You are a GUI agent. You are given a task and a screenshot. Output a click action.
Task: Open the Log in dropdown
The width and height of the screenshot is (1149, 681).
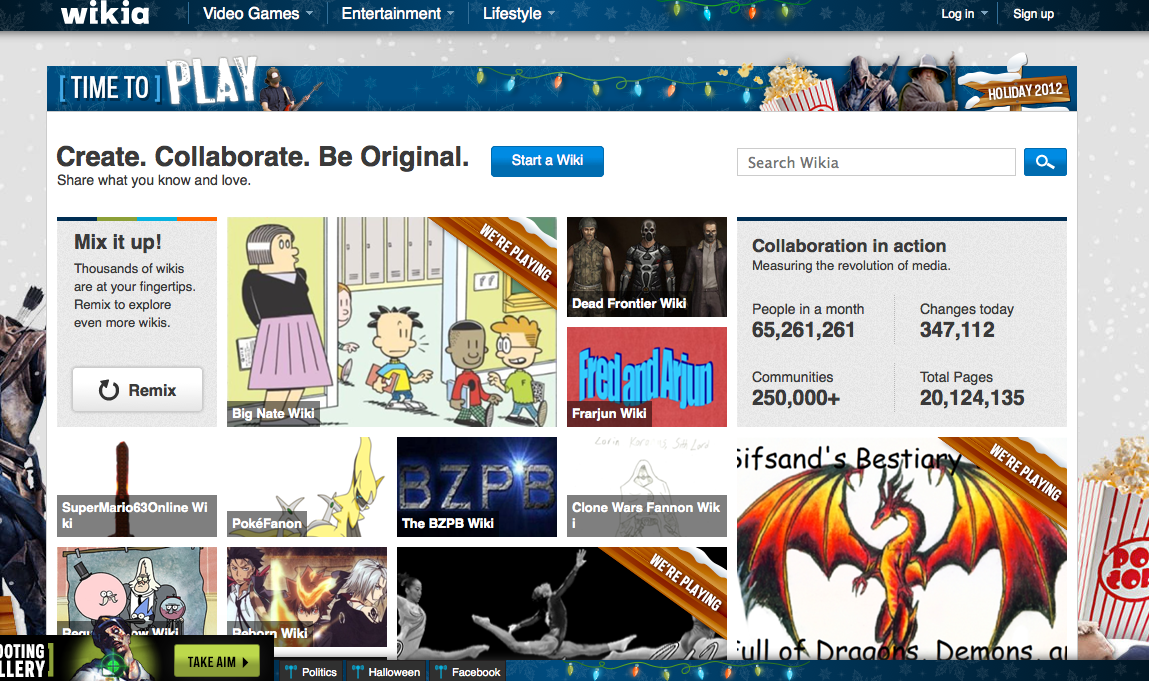tap(964, 14)
